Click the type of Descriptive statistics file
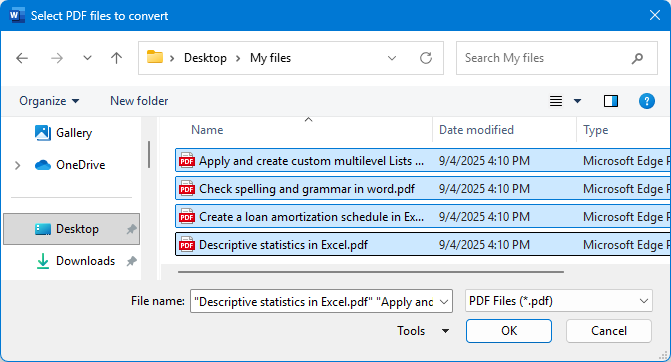This screenshot has height=362, width=671. pyautogui.click(x=626, y=245)
